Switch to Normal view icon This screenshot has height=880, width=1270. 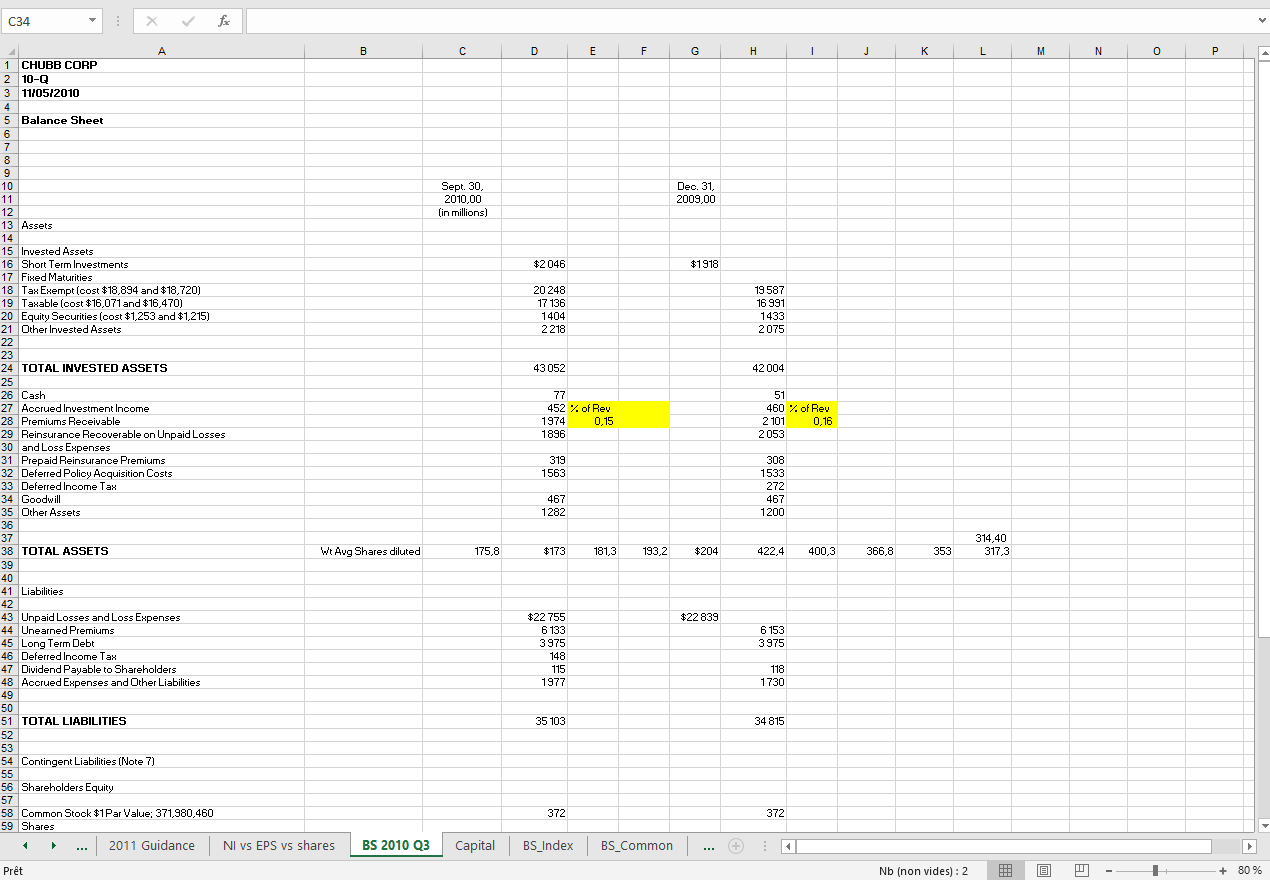[x=1004, y=870]
